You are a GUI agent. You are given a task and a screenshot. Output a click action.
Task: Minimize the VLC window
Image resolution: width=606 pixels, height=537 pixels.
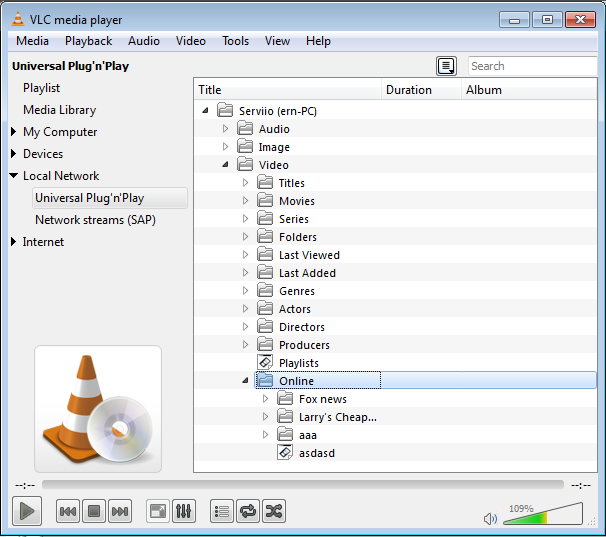click(x=514, y=20)
